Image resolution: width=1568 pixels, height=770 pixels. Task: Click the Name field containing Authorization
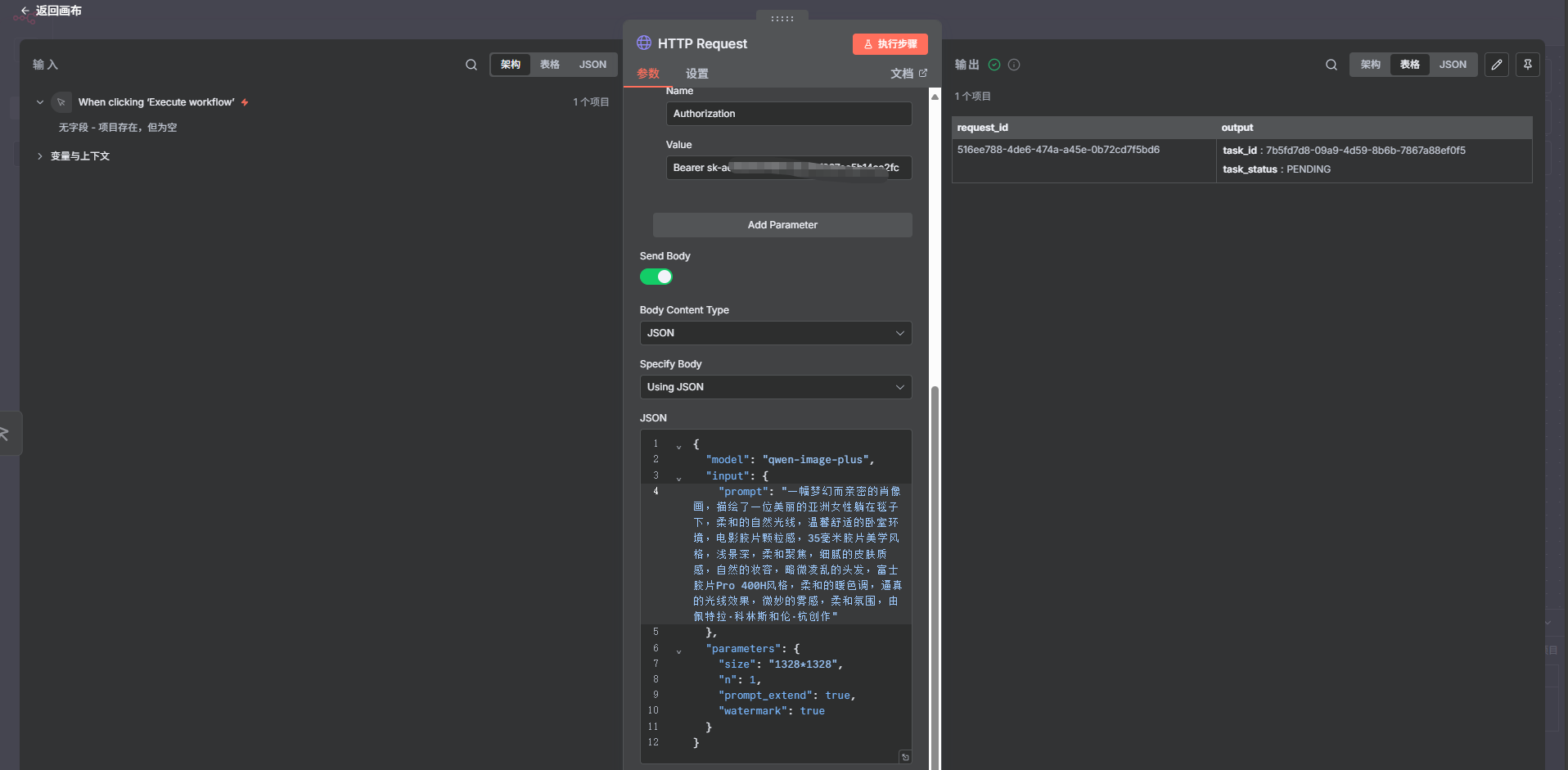pyautogui.click(x=789, y=114)
